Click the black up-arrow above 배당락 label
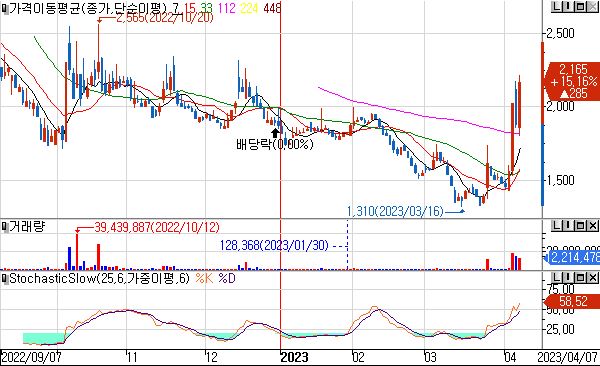Viewport: 600px width, 366px height. click(275, 133)
